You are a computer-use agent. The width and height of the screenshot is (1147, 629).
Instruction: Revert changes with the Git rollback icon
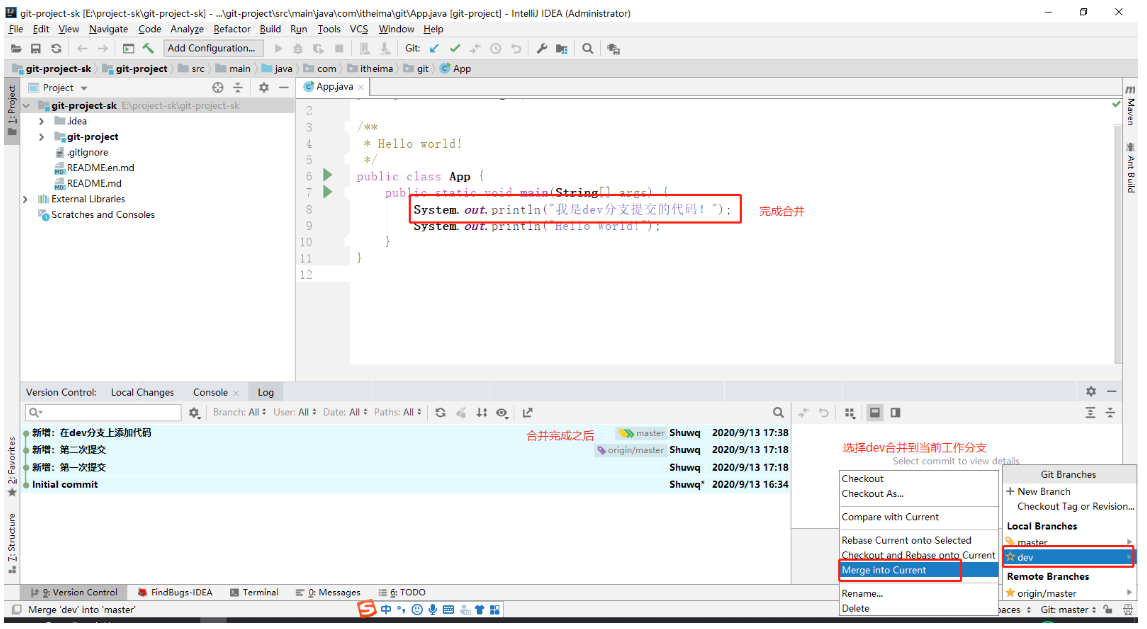(x=516, y=48)
